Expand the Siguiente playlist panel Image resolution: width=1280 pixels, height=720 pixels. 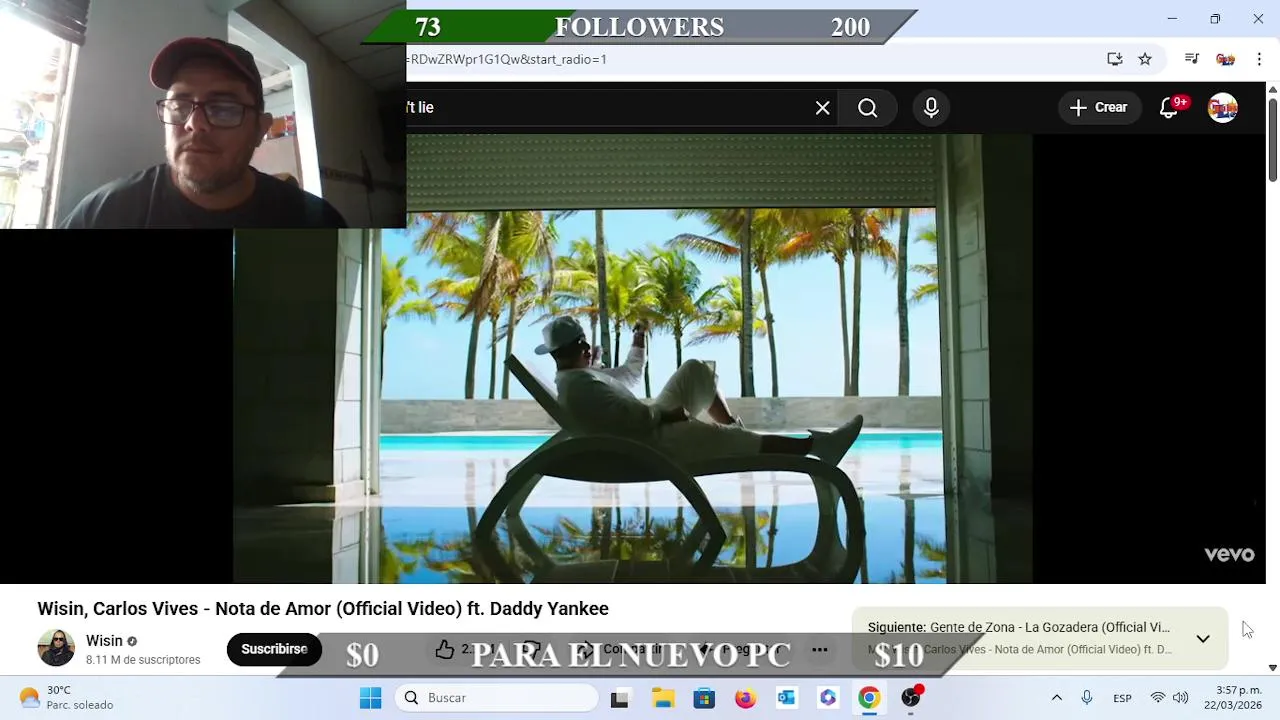(1203, 638)
